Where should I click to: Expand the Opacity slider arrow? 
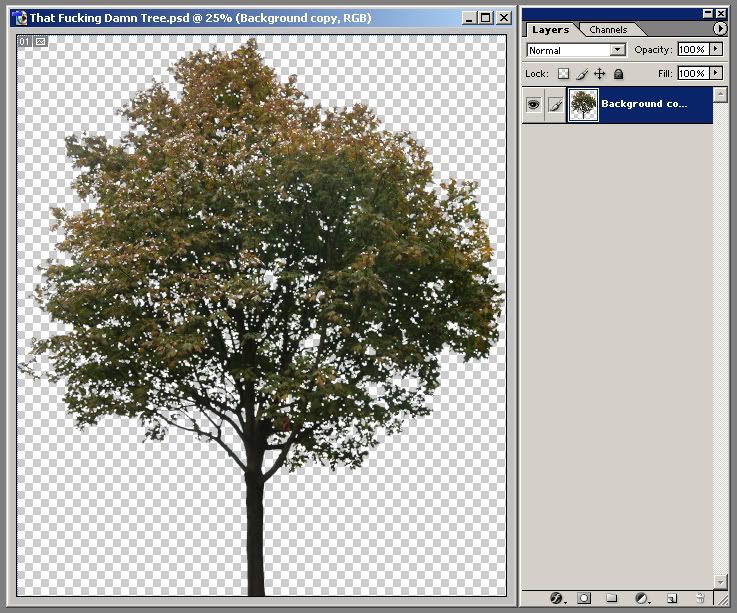pyautogui.click(x=715, y=49)
